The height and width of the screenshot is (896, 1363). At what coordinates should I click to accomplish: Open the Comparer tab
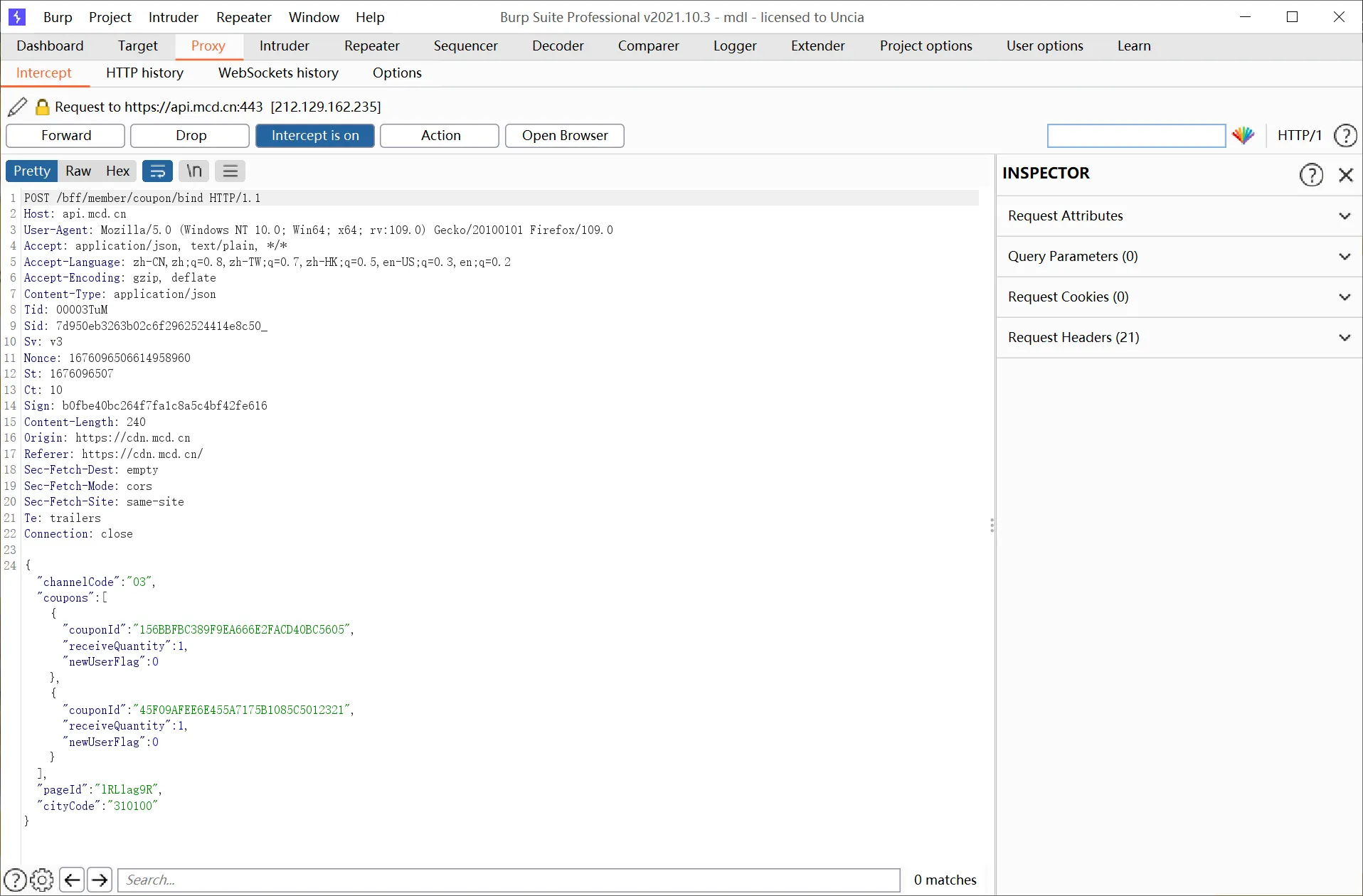point(649,46)
